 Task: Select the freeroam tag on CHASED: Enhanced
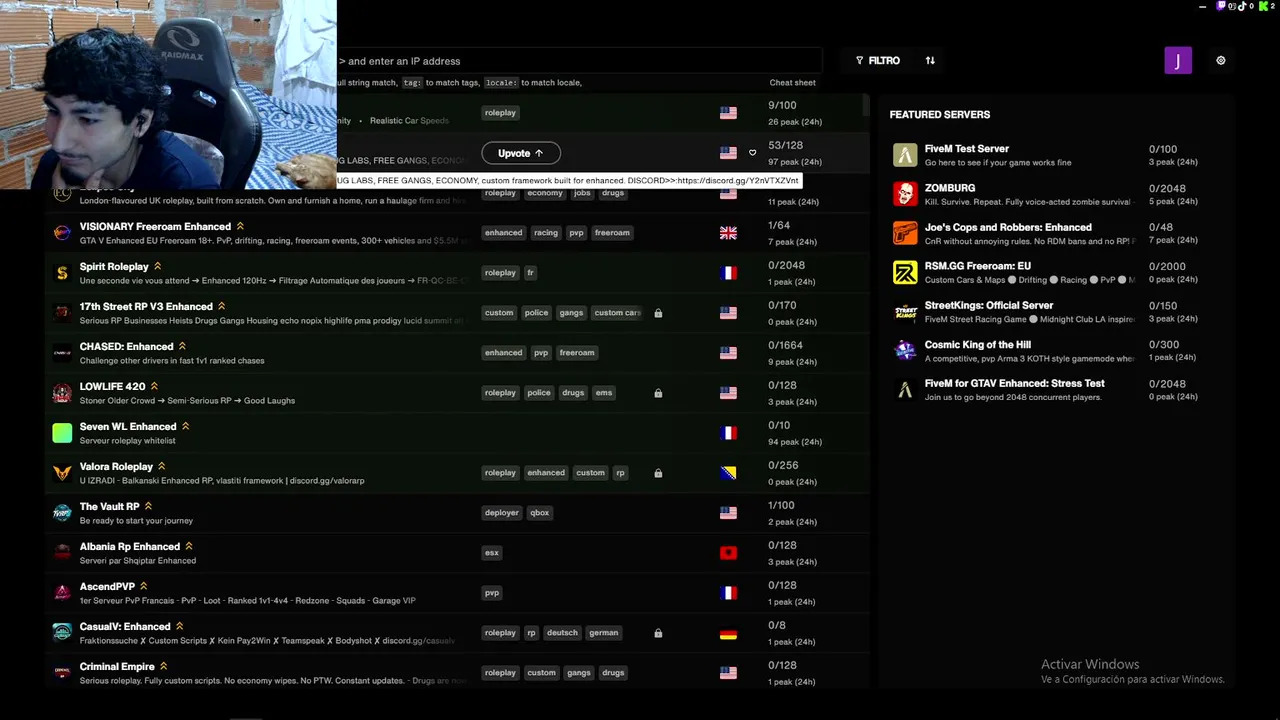point(577,353)
